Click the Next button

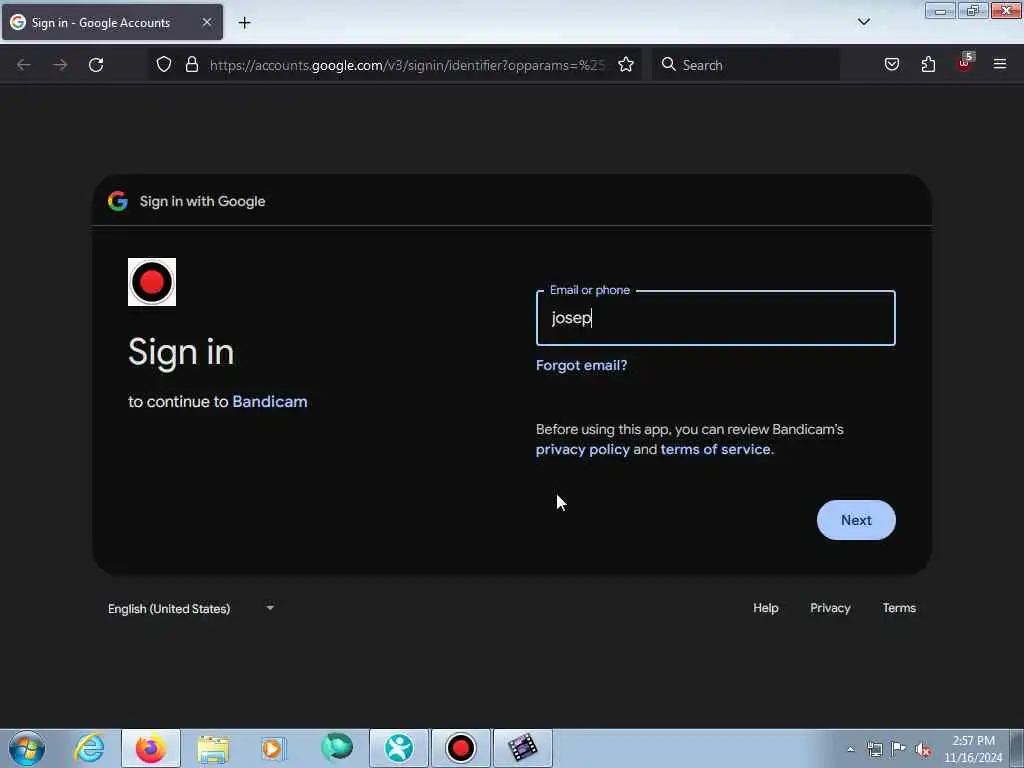(x=856, y=520)
